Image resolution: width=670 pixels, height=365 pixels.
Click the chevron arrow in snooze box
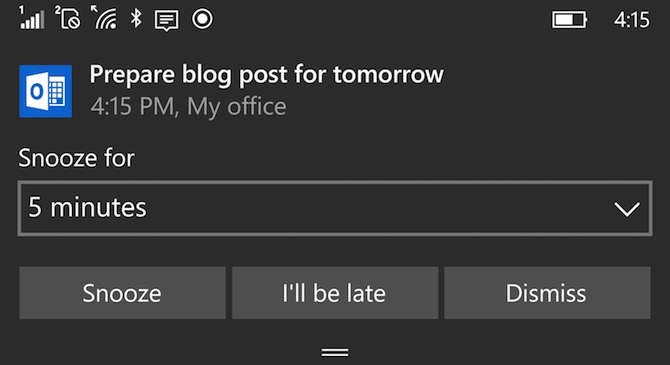(x=627, y=209)
